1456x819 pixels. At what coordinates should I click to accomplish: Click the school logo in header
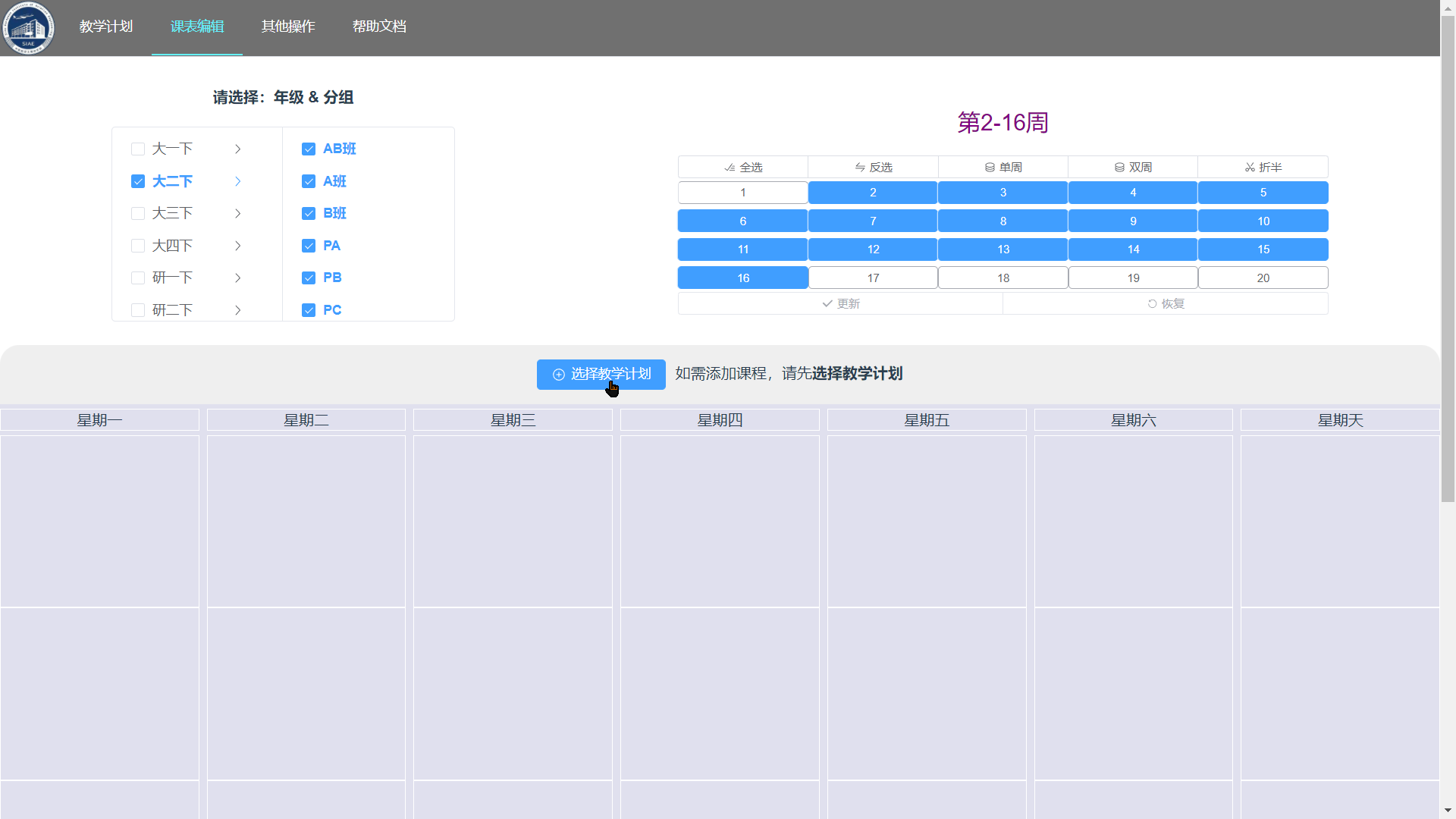[28, 28]
